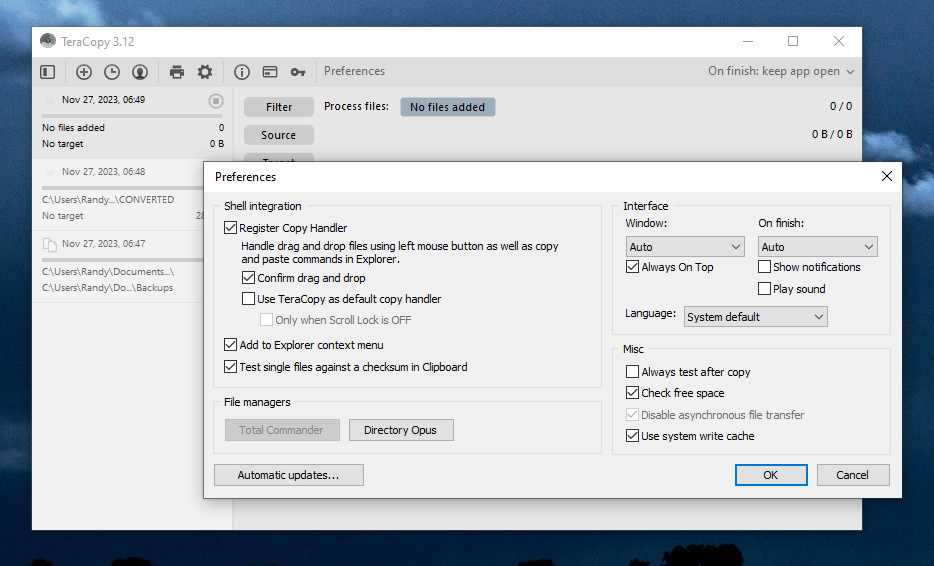Toggle Use system write cache
This screenshot has width=934, height=566.
[633, 436]
